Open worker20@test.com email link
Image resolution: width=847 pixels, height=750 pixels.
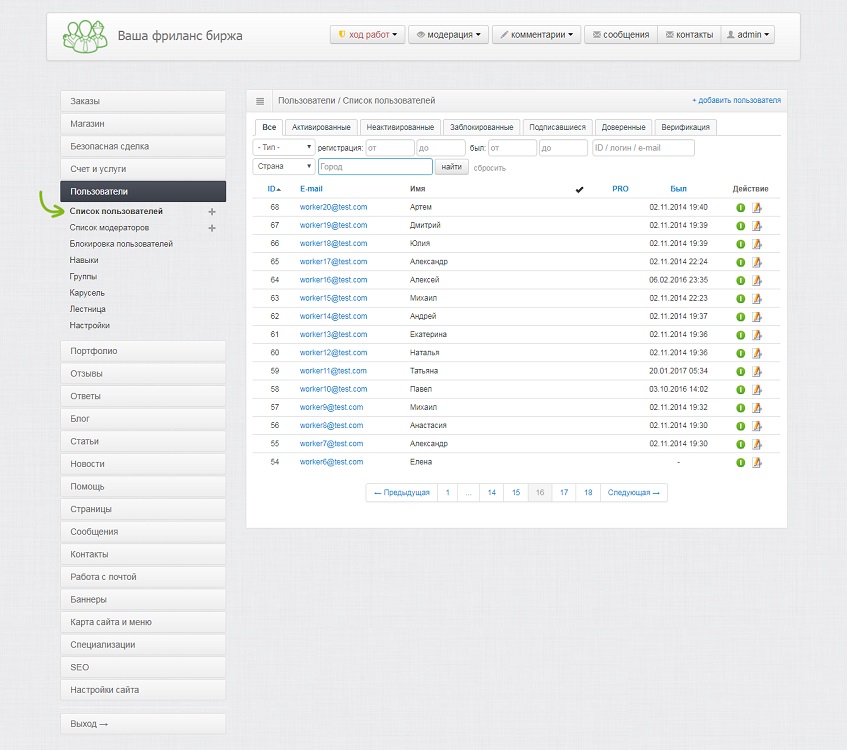pyautogui.click(x=333, y=207)
